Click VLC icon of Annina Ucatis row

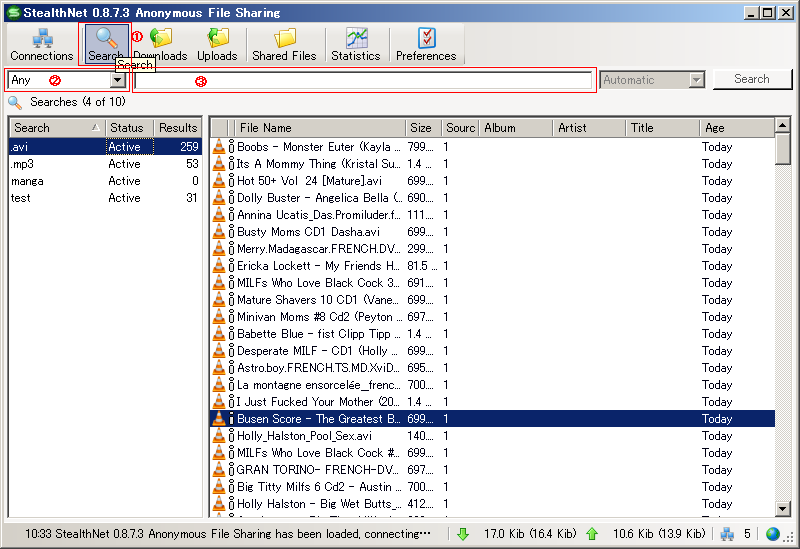[x=219, y=214]
